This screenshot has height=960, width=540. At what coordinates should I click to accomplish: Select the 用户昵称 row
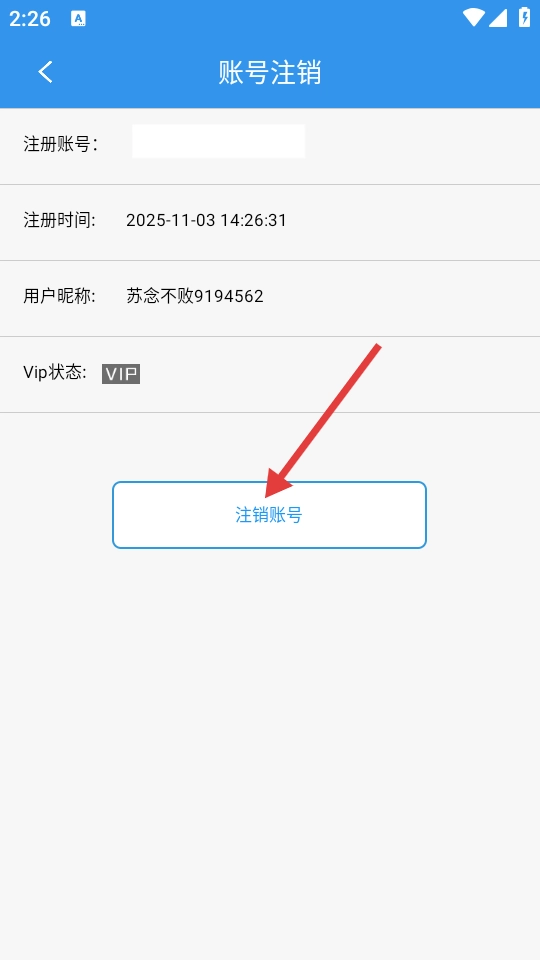click(x=270, y=298)
